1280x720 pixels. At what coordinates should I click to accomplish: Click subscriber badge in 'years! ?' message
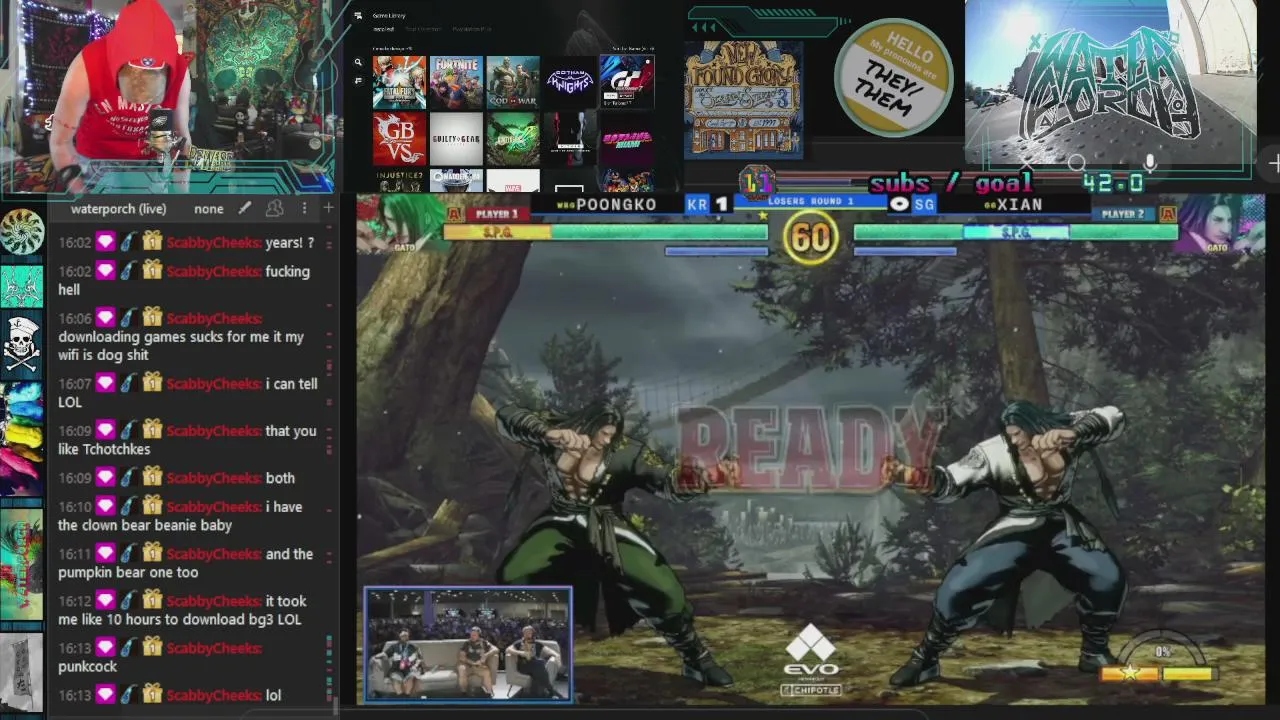click(x=105, y=242)
